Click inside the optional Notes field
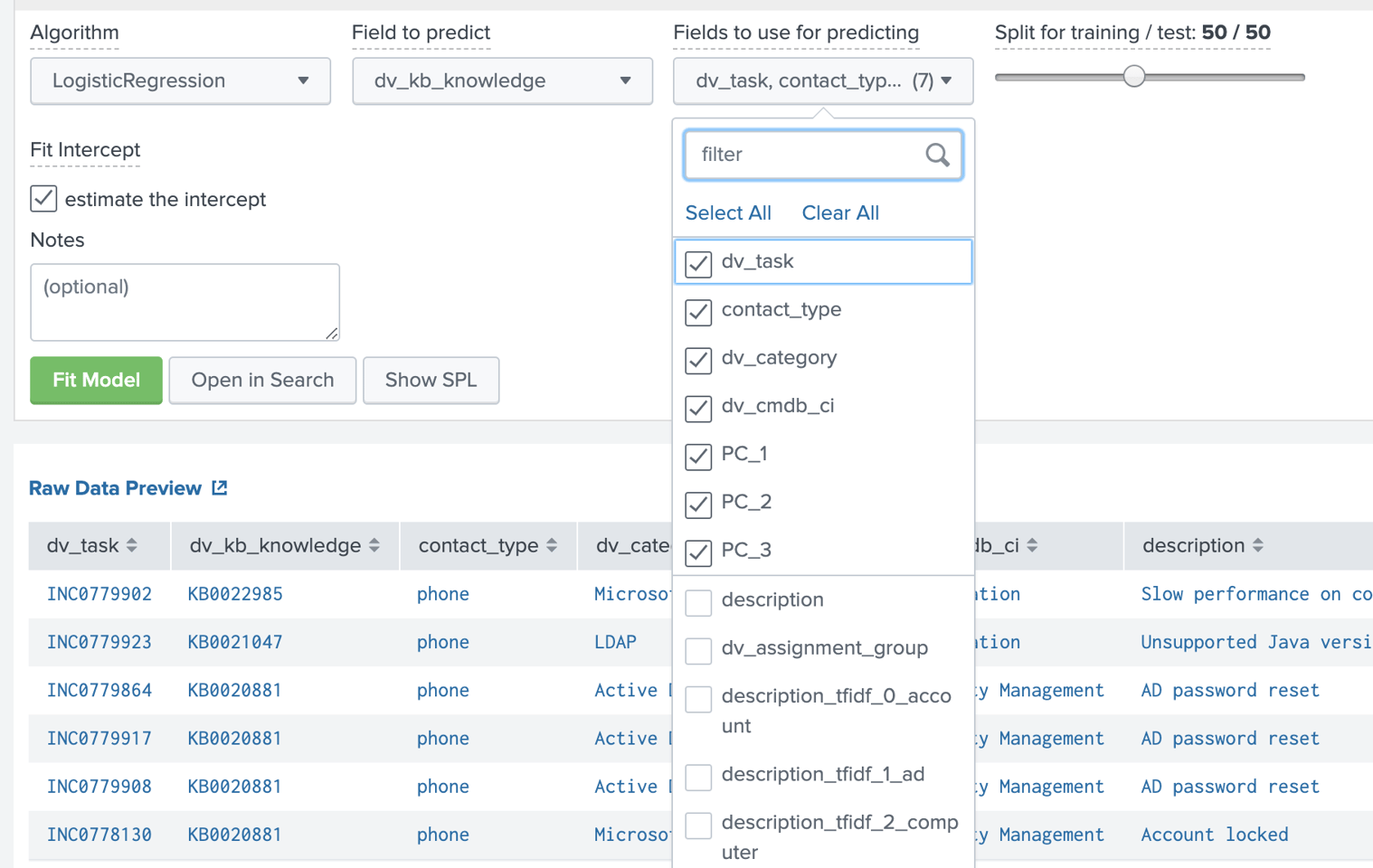 click(x=185, y=301)
